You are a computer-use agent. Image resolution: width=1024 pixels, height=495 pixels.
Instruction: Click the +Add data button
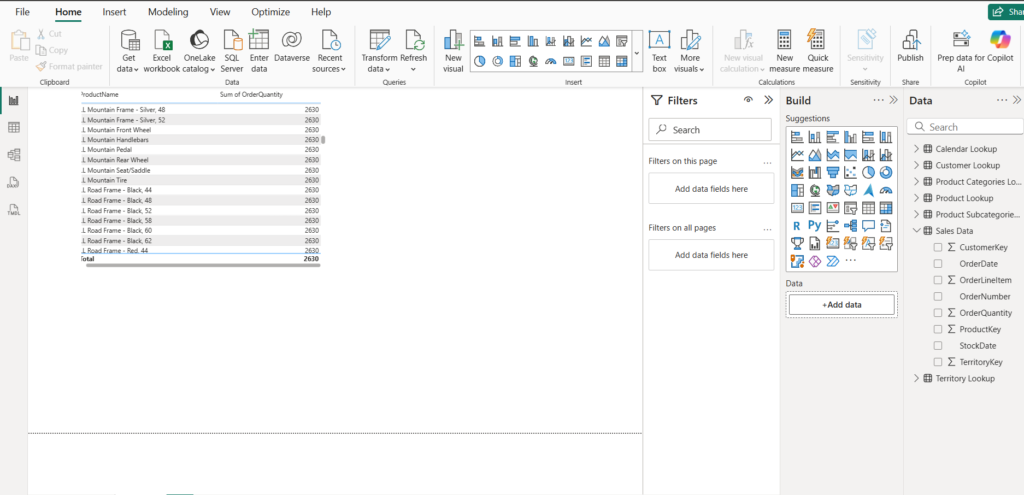[841, 304]
